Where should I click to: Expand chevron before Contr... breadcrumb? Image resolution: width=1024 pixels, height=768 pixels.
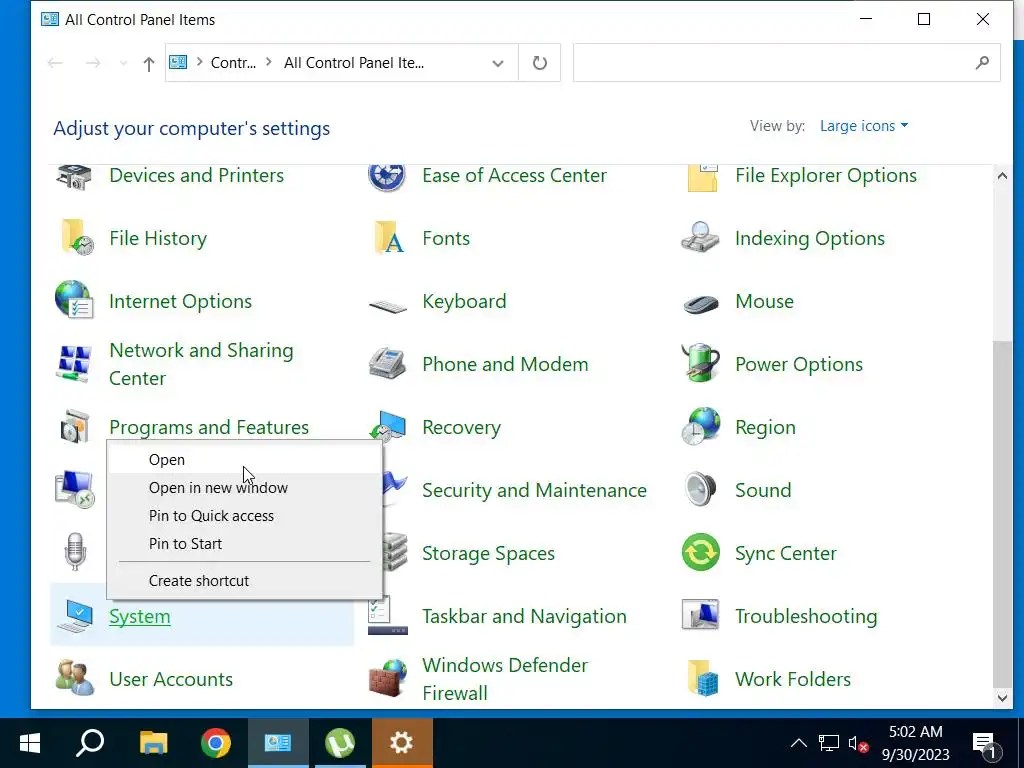click(x=199, y=63)
